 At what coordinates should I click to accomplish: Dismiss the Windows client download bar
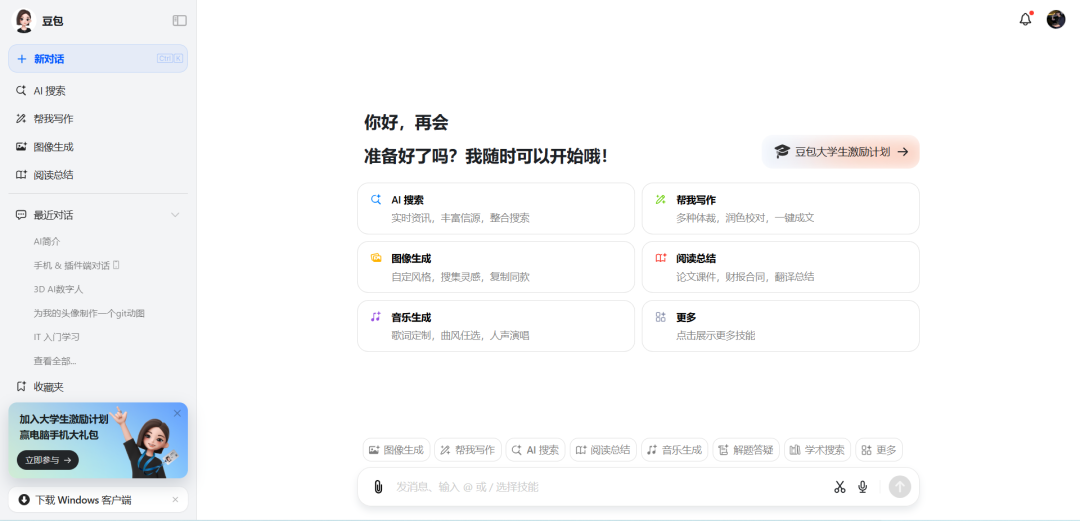[x=175, y=500]
